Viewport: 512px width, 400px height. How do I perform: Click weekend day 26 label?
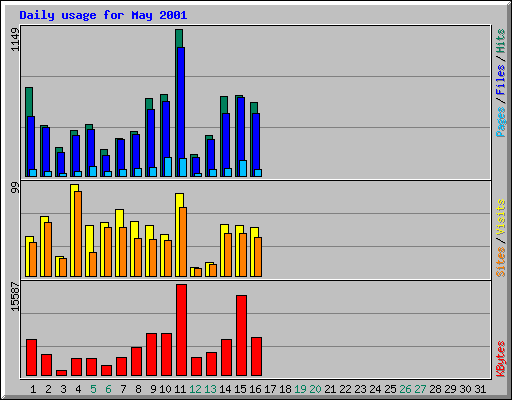pos(405,389)
